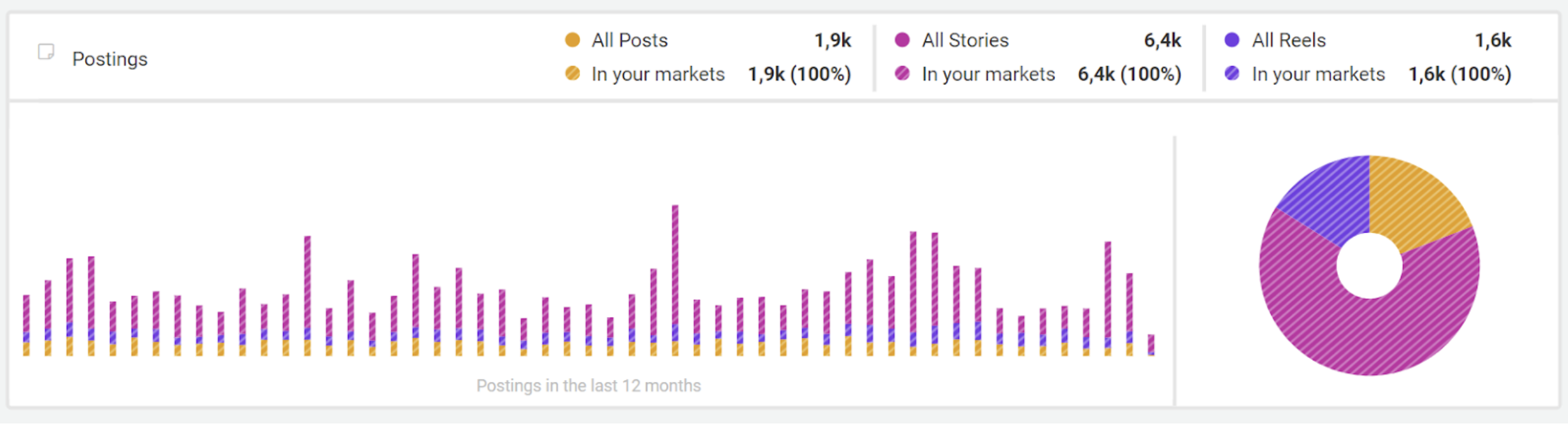Select the All Reels legend label
Screen dimensions: 1568x426
pyautogui.click(x=1289, y=40)
